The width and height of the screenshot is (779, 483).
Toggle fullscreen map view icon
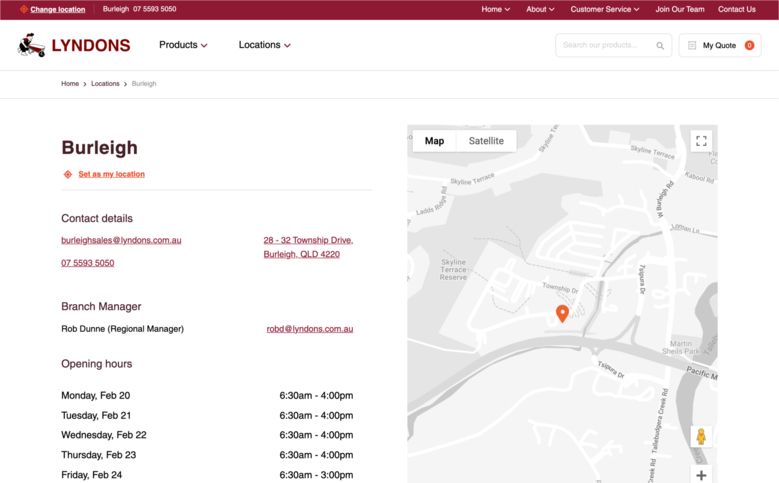tap(701, 141)
